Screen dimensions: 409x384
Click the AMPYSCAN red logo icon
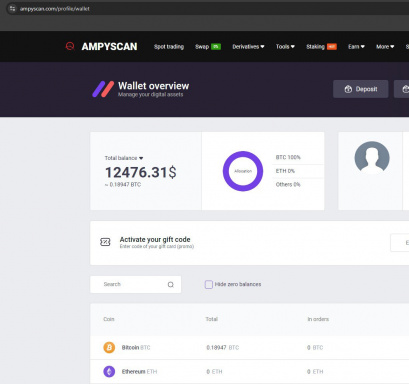coord(70,46)
